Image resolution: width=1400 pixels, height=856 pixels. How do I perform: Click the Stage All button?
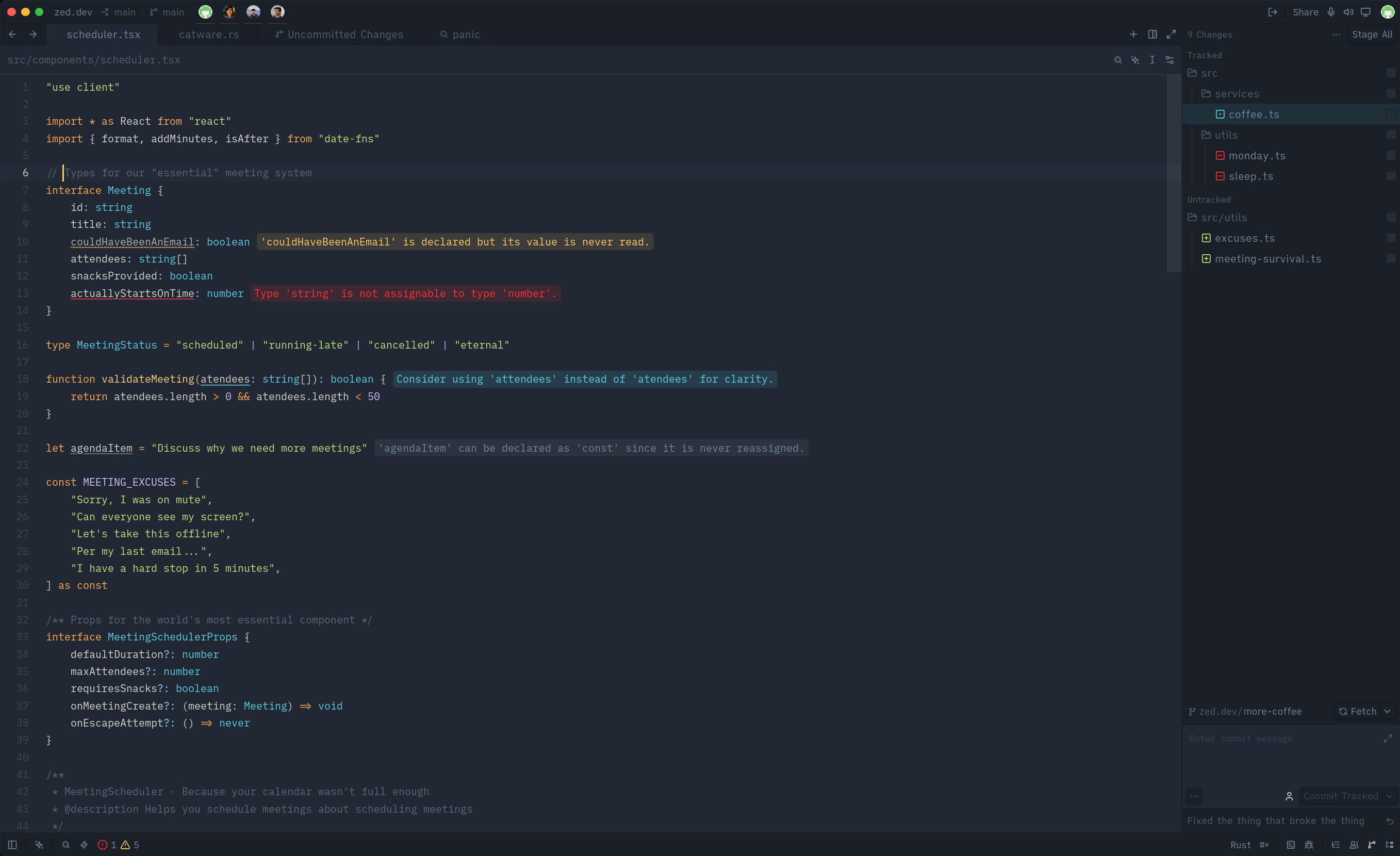[1372, 35]
